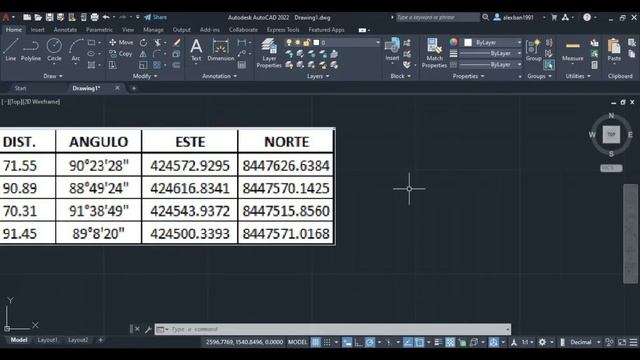Open the View ribbon tab

click(128, 30)
